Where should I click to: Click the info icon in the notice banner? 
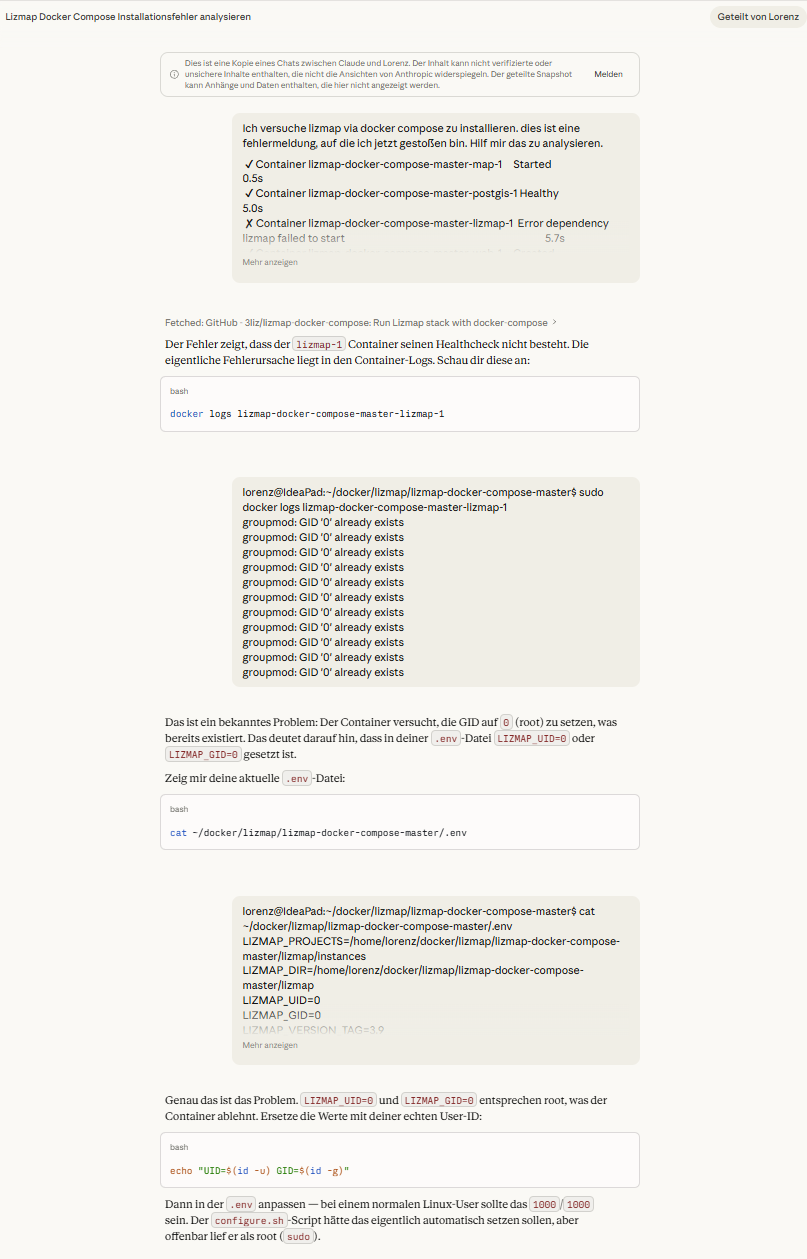[174, 74]
